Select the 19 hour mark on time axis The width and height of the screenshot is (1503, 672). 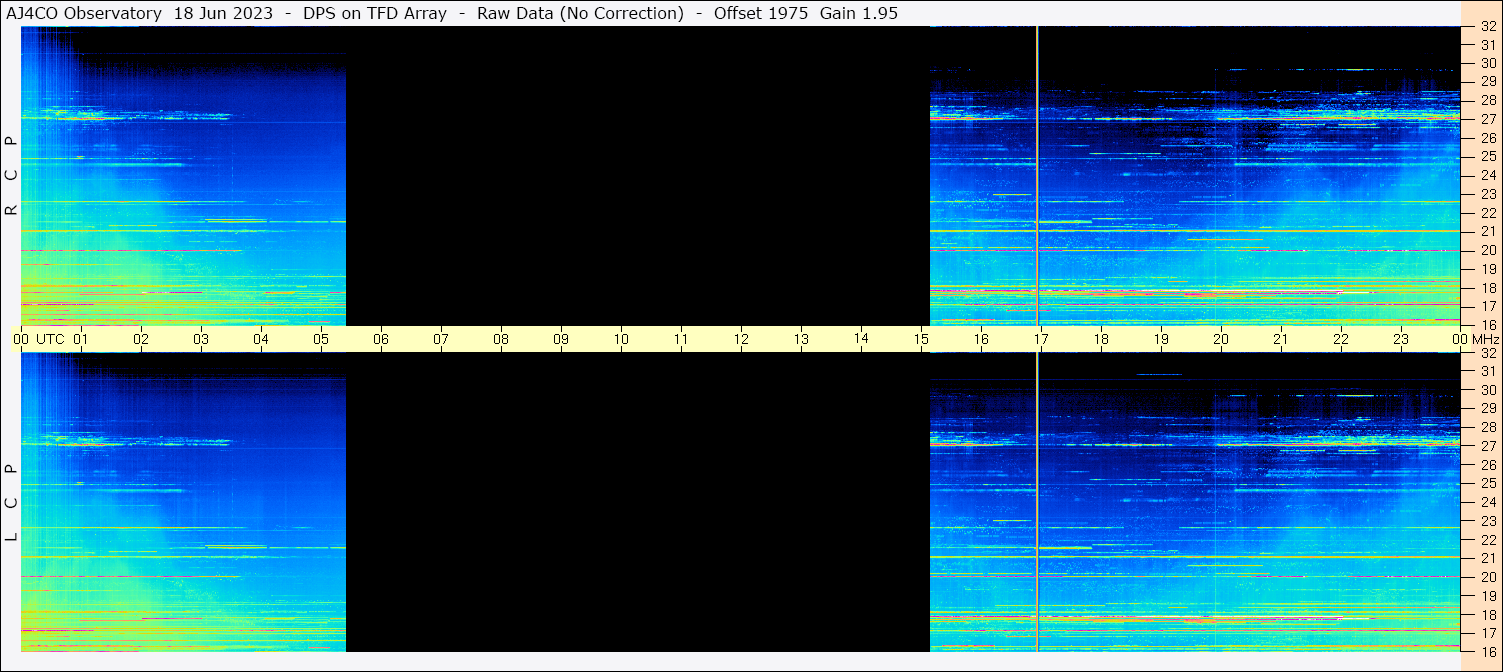[1161, 339]
